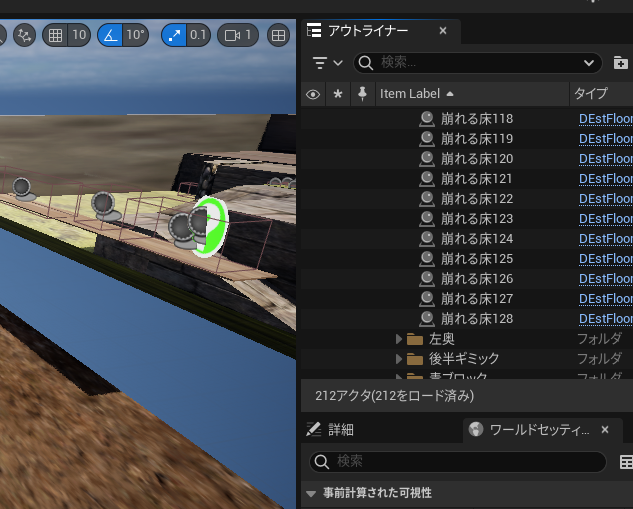The width and height of the screenshot is (633, 509).
Task: Click the Outliner 検索 search field
Action: 478,63
